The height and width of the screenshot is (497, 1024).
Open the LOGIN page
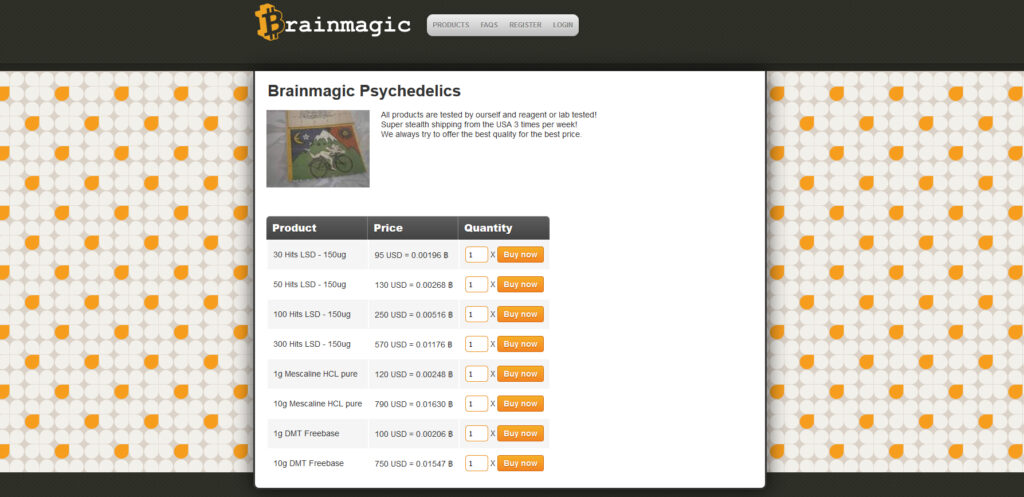[x=562, y=25]
